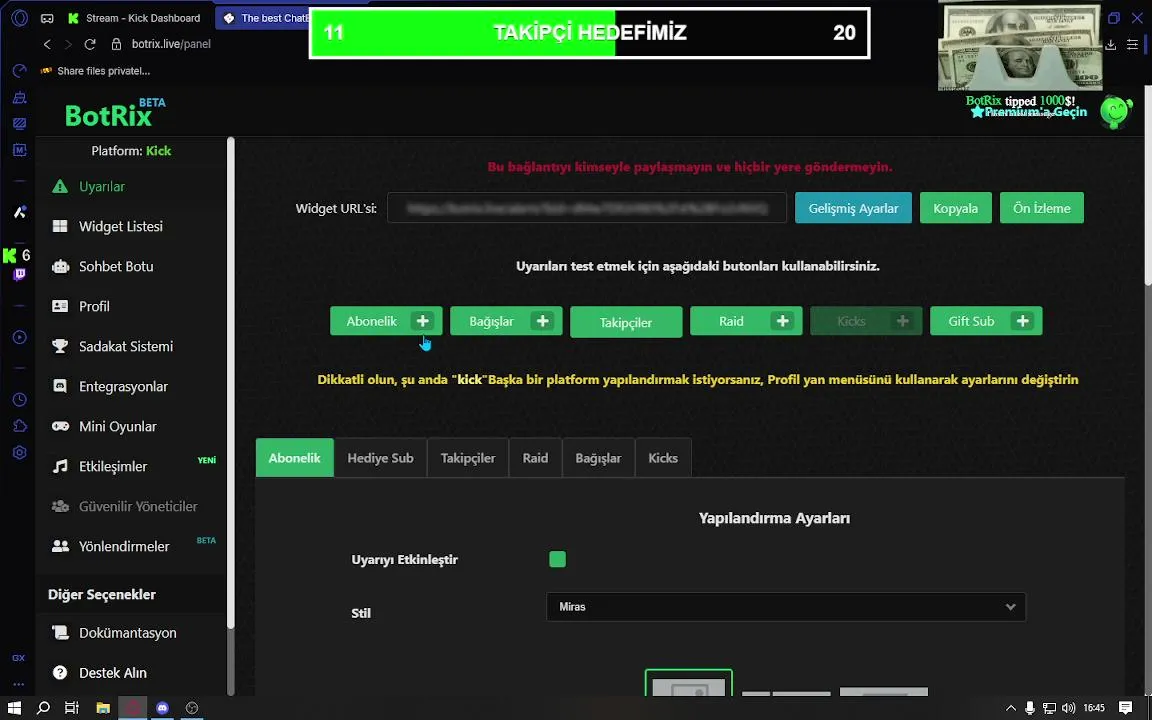Open Dokümantasyon scroll icon
This screenshot has height=720, width=1152.
click(x=60, y=633)
